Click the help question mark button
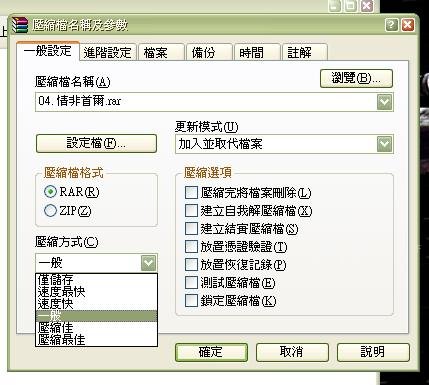Screen dimensions: 429x385 (x=392, y=25)
